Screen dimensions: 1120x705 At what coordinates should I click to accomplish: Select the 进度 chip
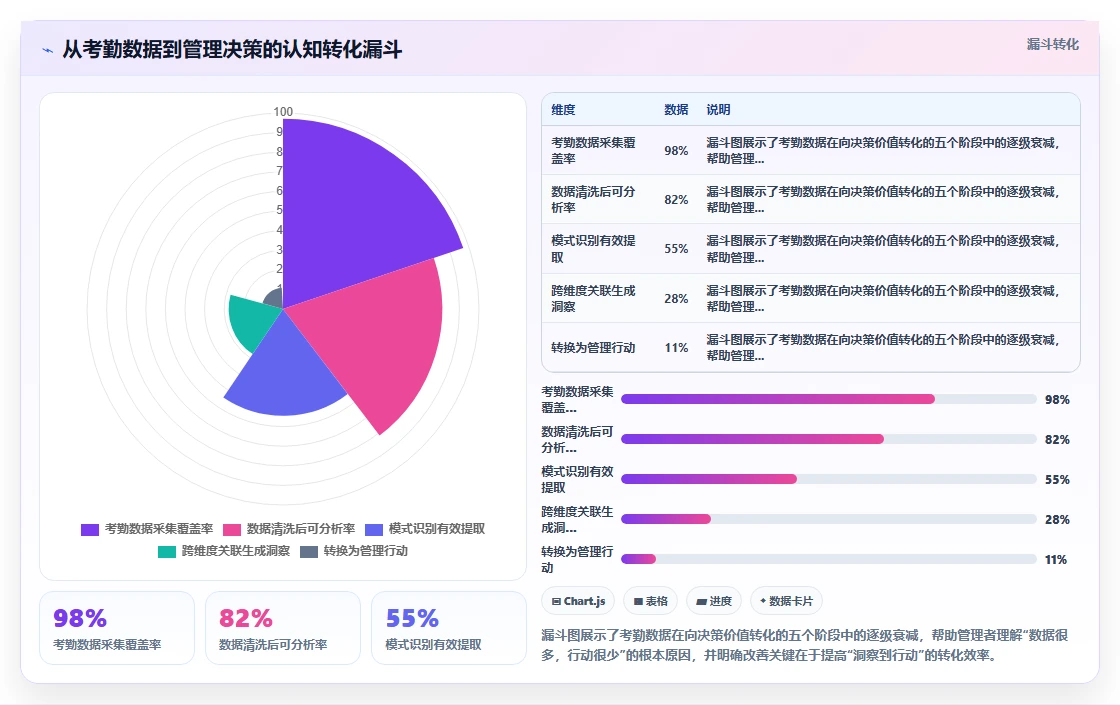point(714,601)
